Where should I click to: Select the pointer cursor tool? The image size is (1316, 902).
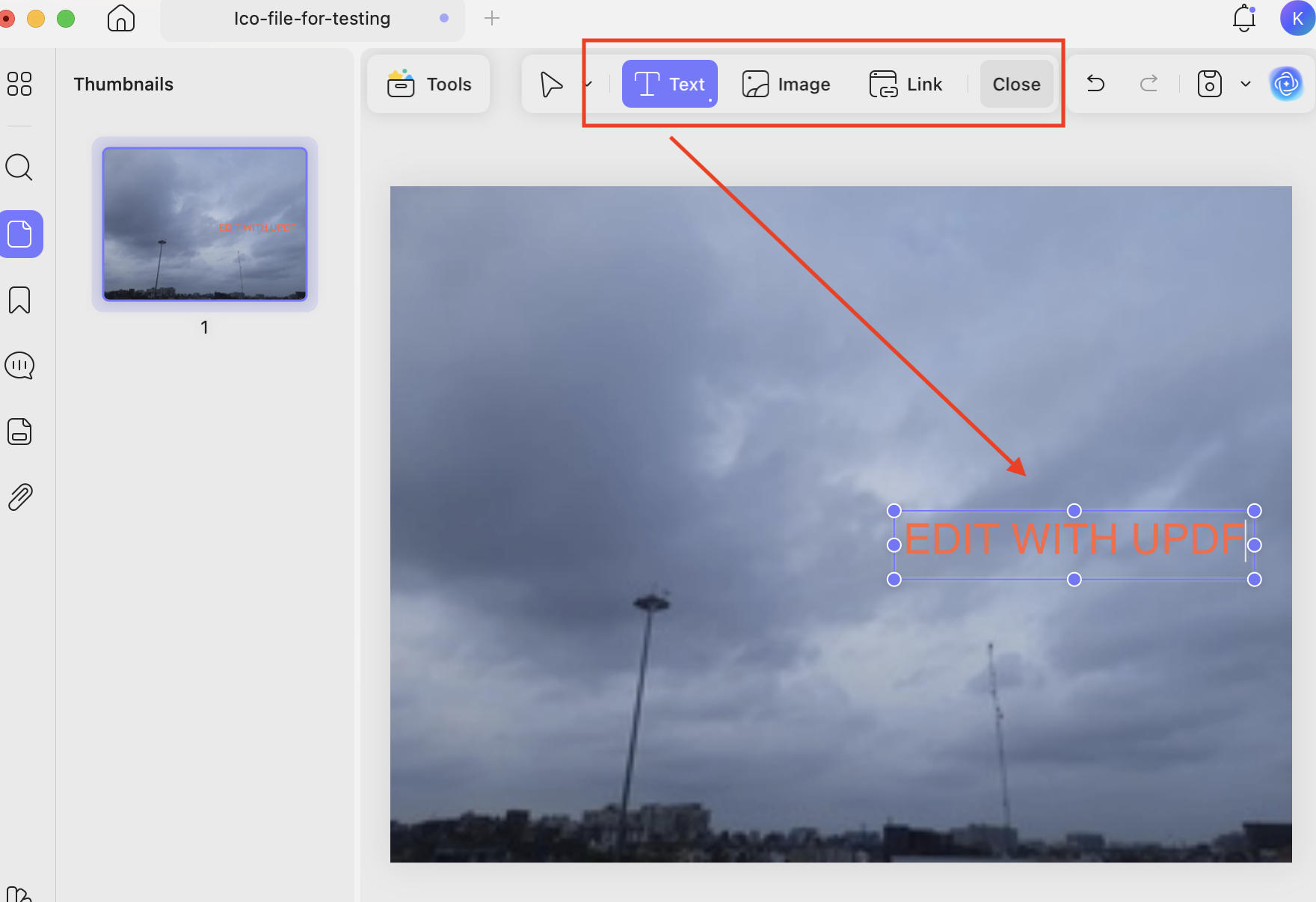551,84
